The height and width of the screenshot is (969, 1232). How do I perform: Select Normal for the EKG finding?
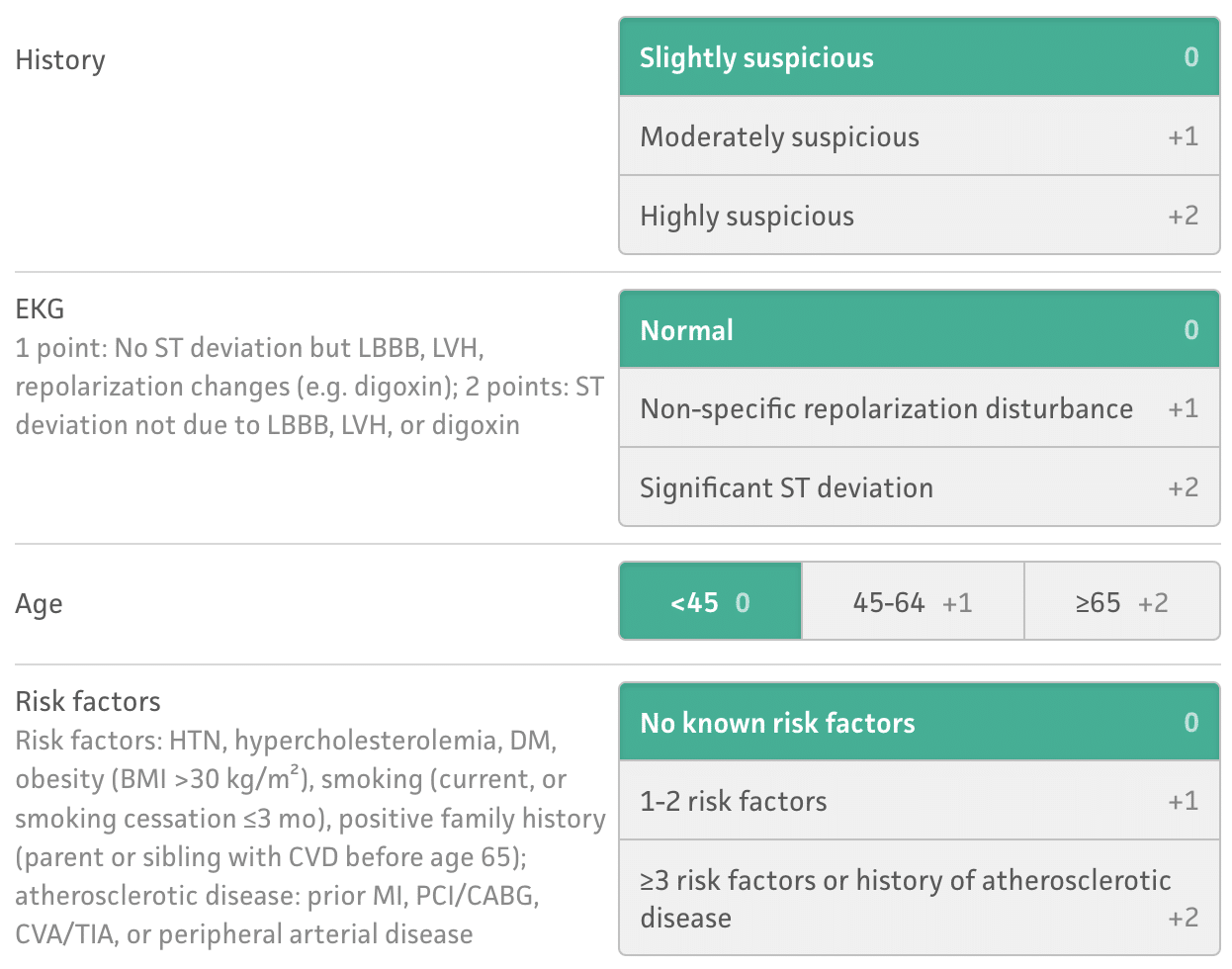pyautogui.click(x=919, y=329)
